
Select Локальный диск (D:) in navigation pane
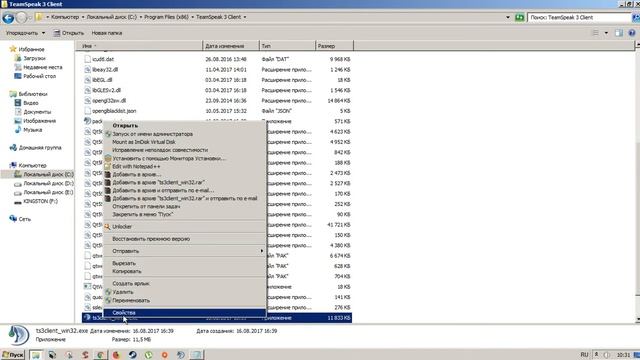pyautogui.click(x=48, y=183)
